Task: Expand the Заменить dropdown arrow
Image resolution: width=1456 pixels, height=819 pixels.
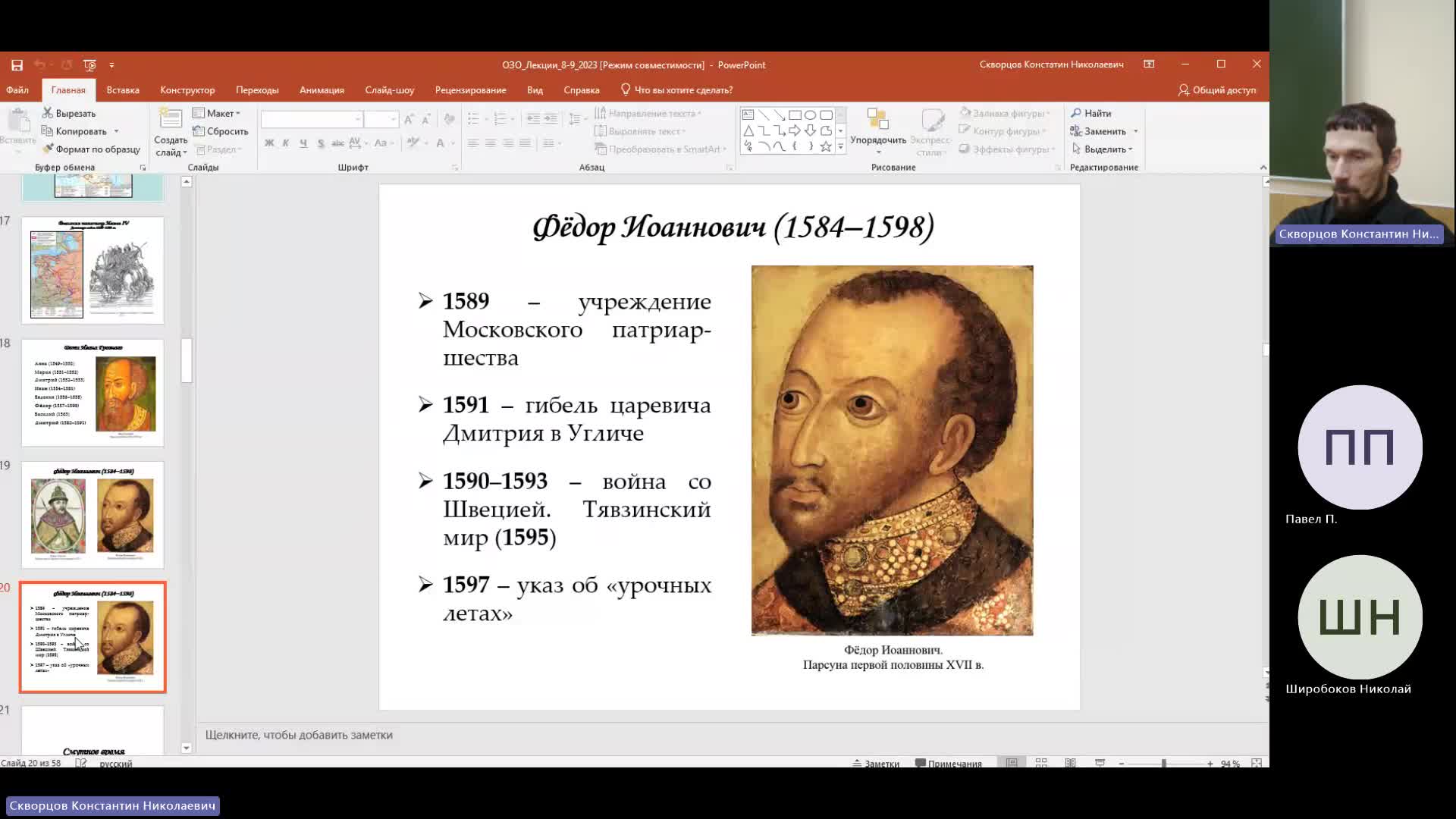Action: (1136, 132)
